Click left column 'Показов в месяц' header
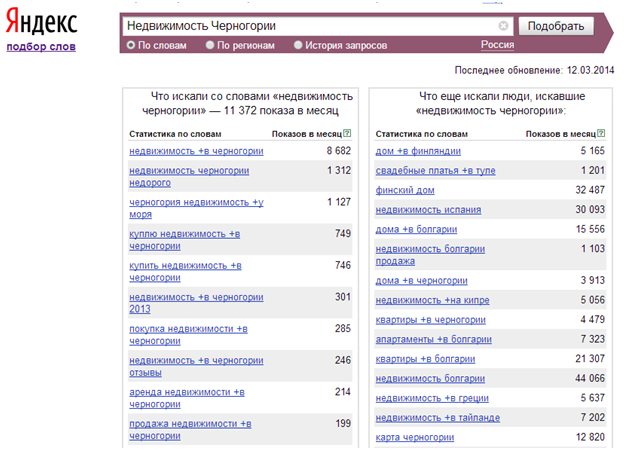Screen dimensions: 628x450 pos(307,134)
